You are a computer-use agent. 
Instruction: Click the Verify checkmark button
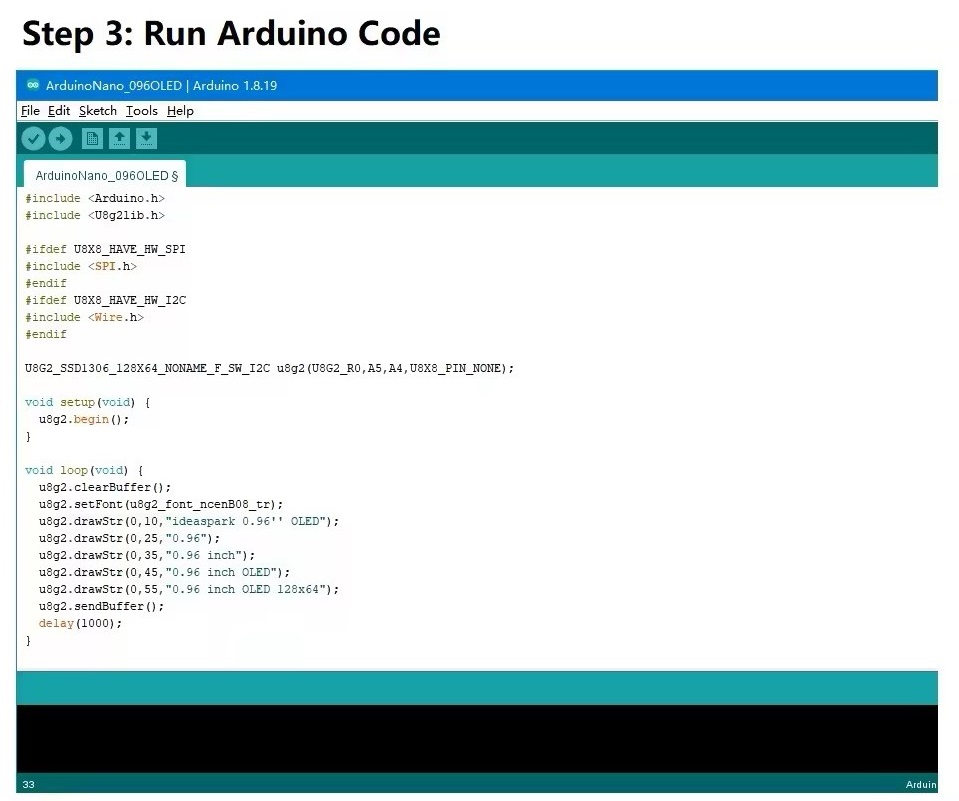coord(33,139)
